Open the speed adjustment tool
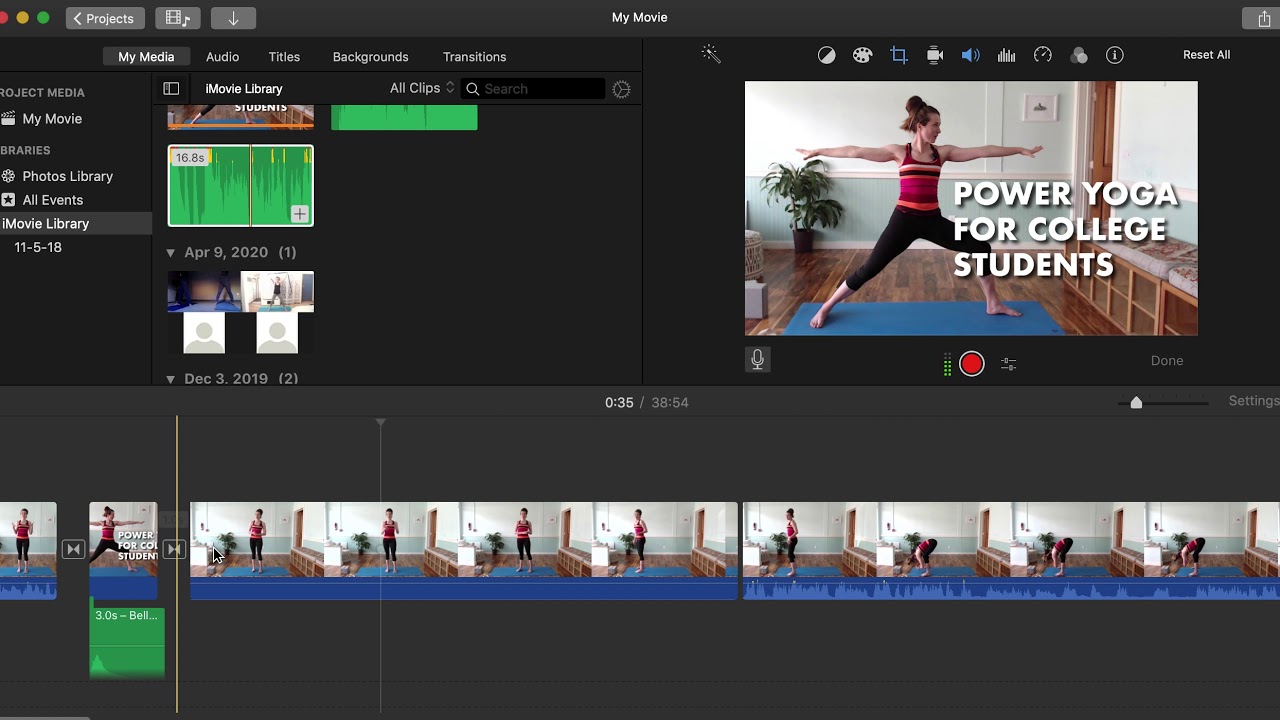This screenshot has height=720, width=1280. point(1042,56)
